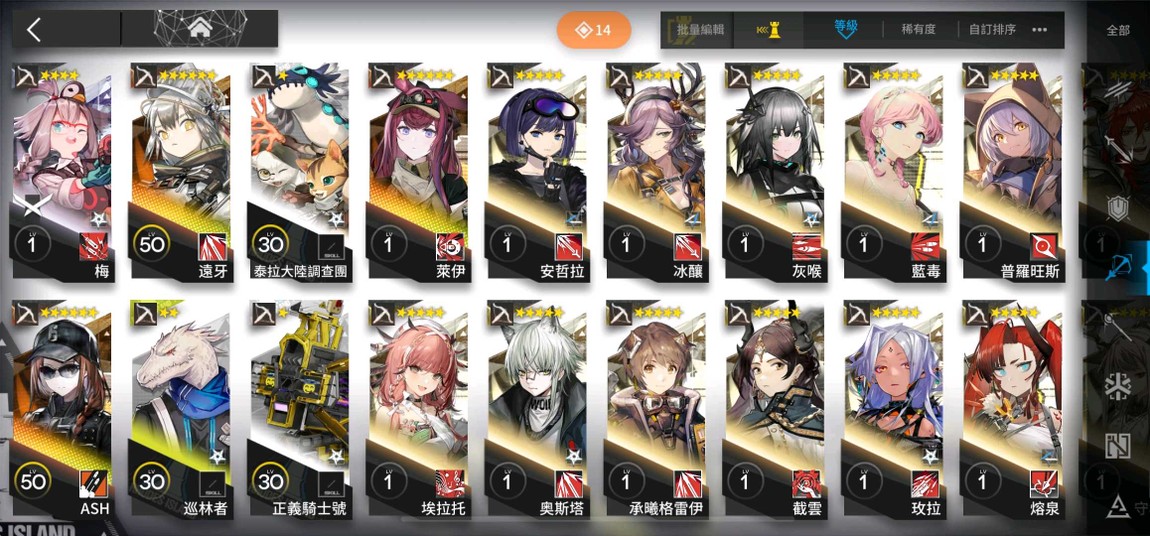The width and height of the screenshot is (1150, 536).
Task: Tap the orange 14 counter badge
Action: click(x=593, y=30)
